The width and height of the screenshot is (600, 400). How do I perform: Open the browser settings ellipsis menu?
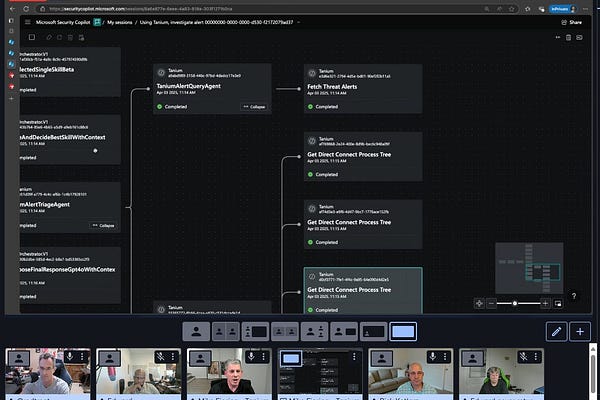point(585,8)
